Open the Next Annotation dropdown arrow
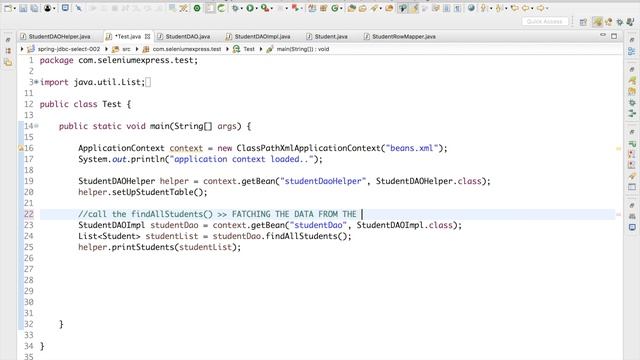 tap(491, 9)
